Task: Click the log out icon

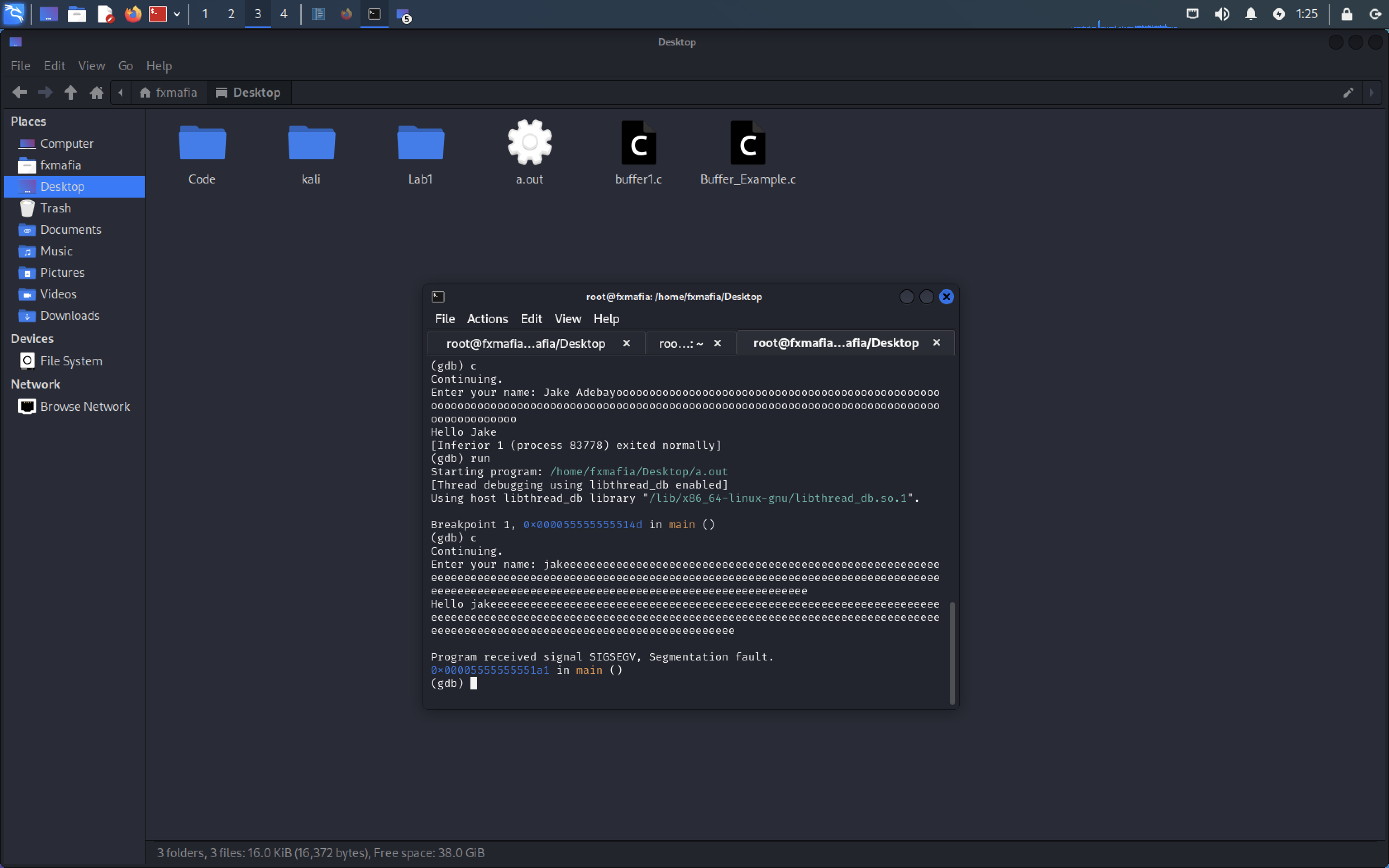Action: 1375,14
